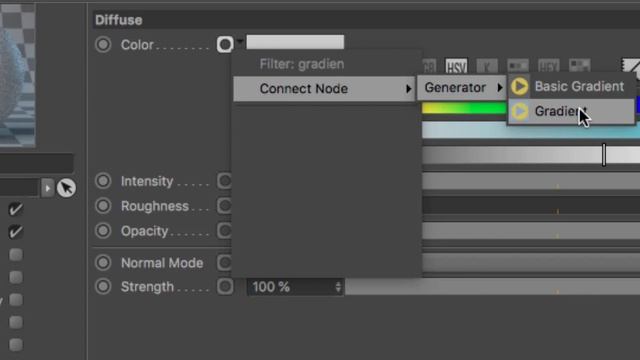Click the dark Roughness slider bar
Image resolution: width=640 pixels, height=360 pixels.
(x=531, y=206)
